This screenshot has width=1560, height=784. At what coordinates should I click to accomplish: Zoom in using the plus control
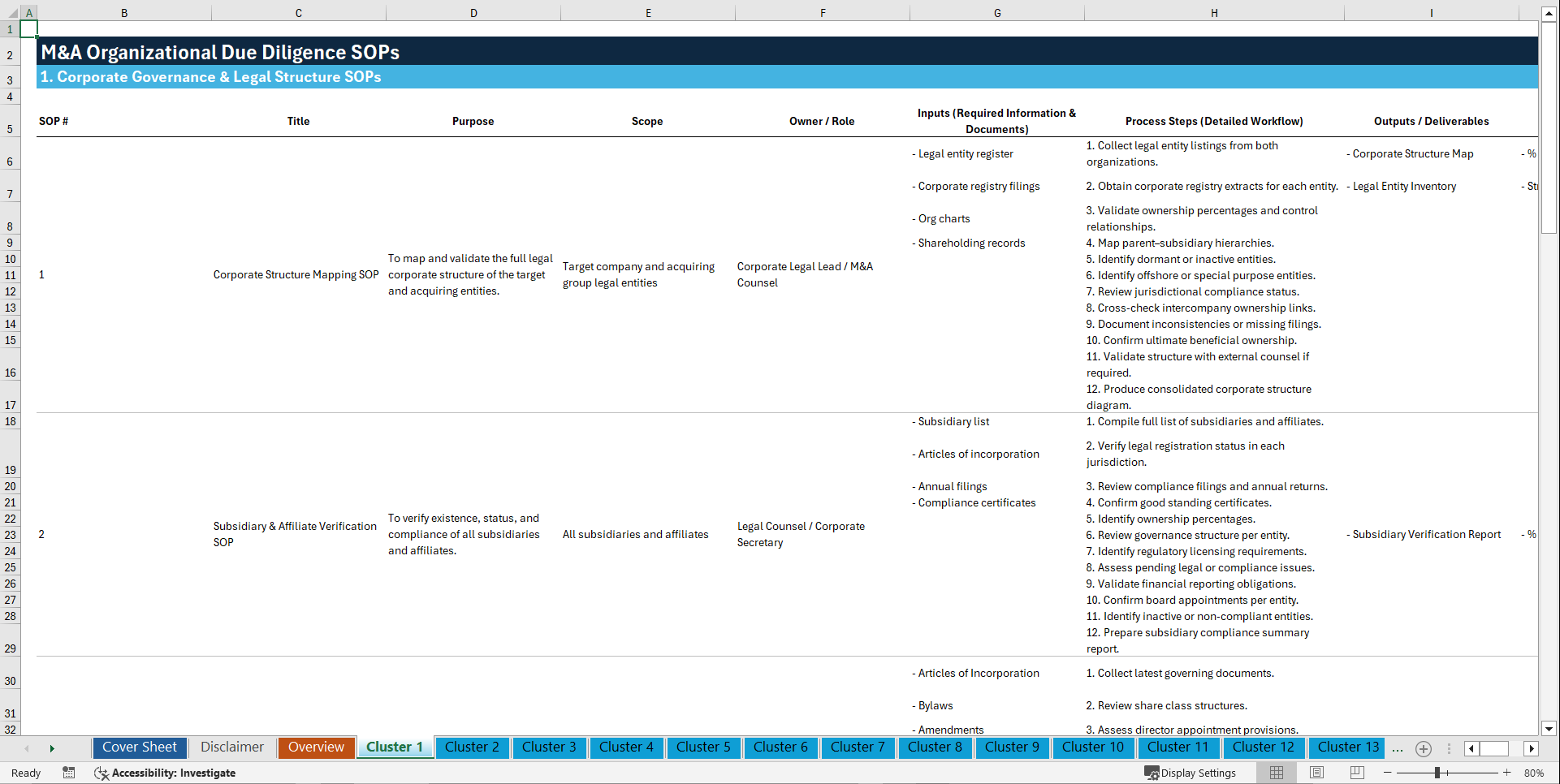click(x=1508, y=773)
